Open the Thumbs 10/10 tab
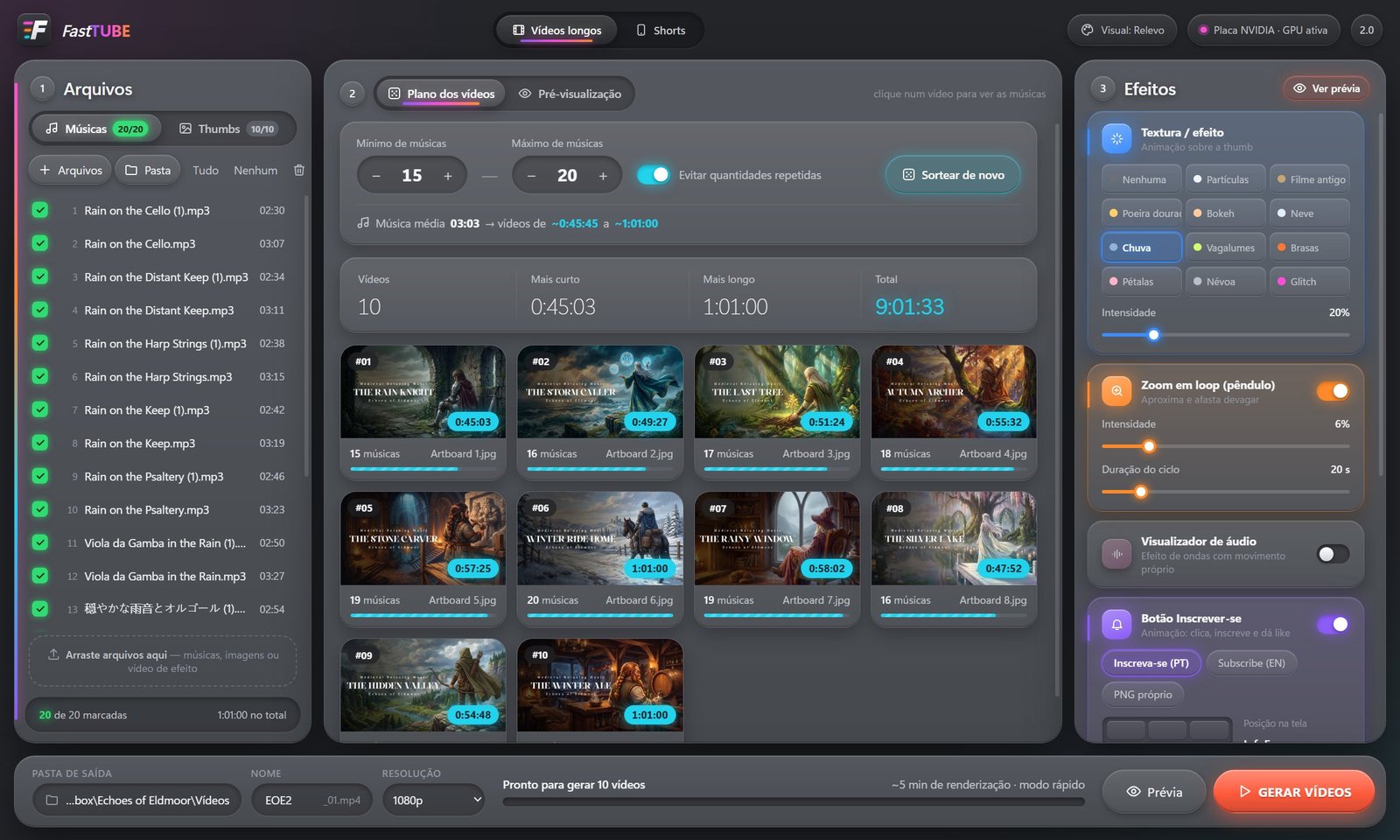Screen dimensions: 1400x840 point(227,129)
